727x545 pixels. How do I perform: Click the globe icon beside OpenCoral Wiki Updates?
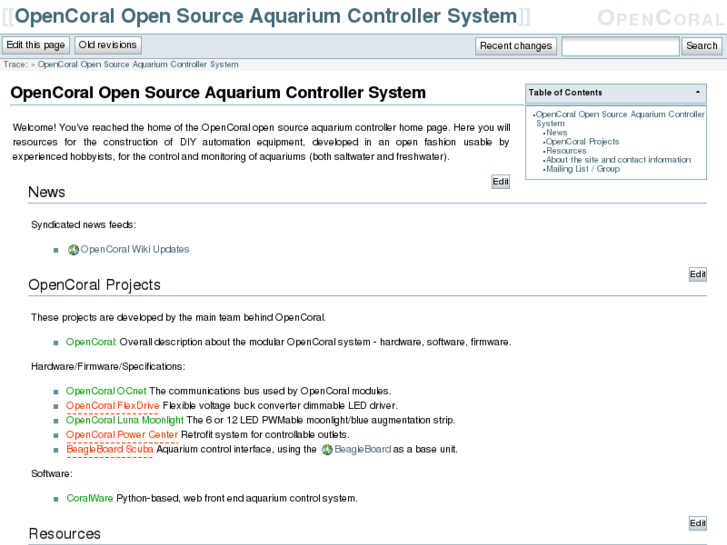[x=73, y=250]
